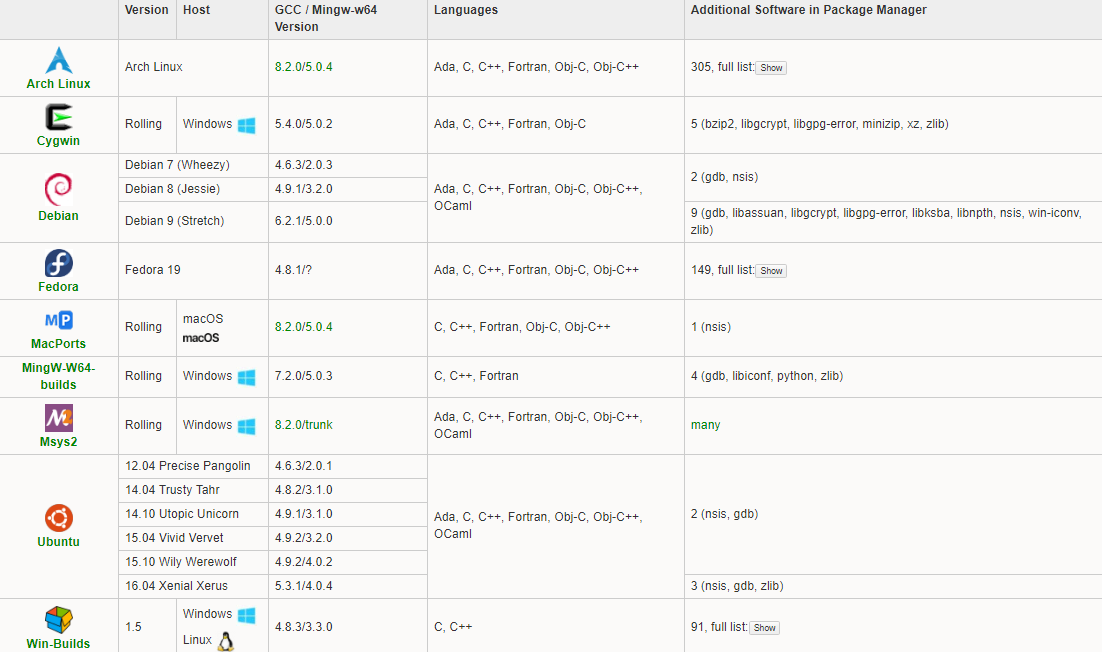Click the 8.2.0/5.0.4 version in MacPorts row

(304, 327)
